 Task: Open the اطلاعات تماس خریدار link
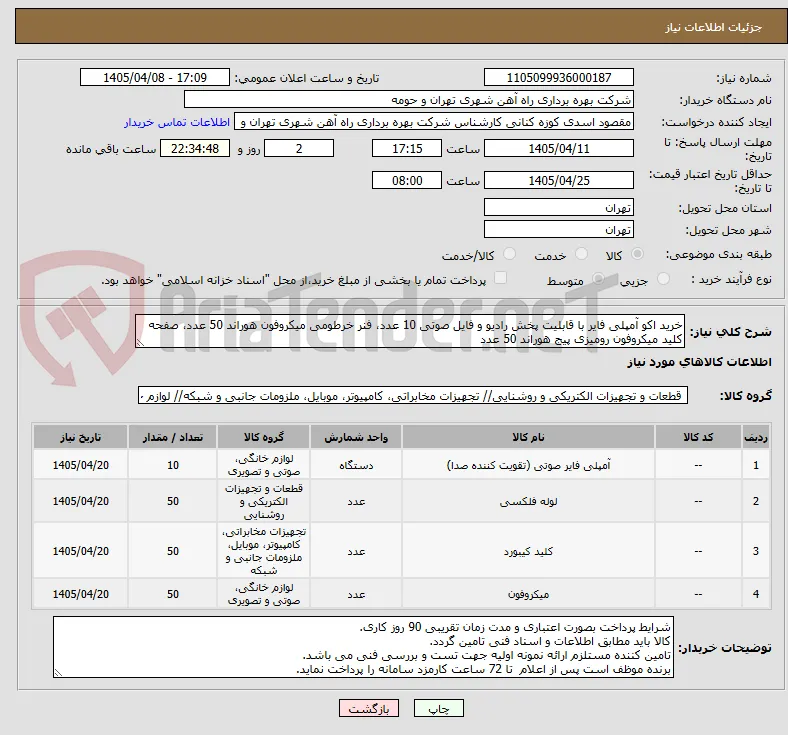pos(177,123)
